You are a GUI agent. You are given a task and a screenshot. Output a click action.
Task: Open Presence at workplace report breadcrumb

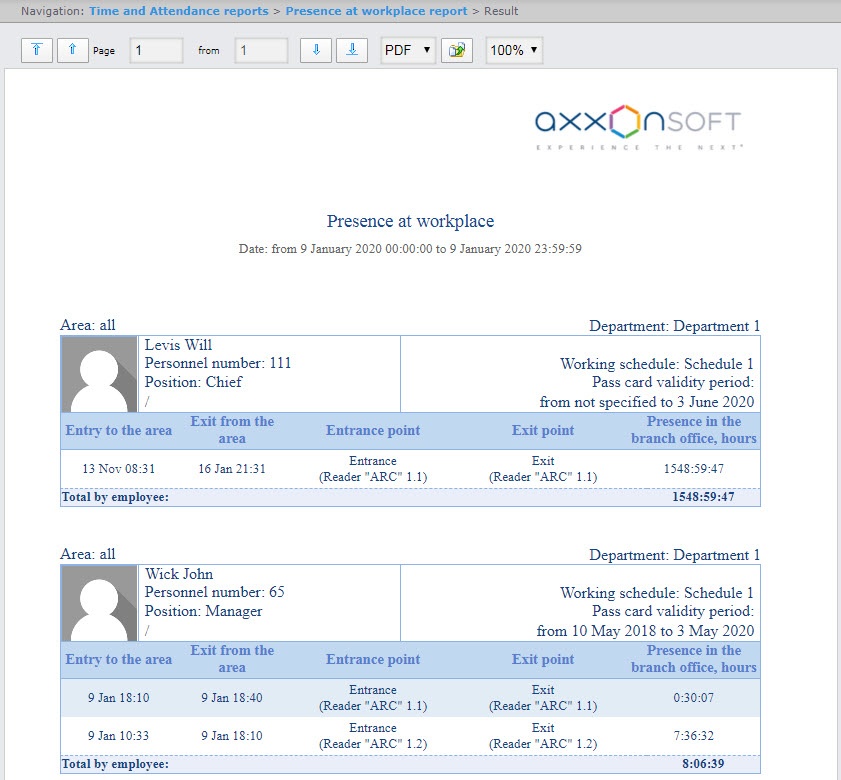(376, 11)
